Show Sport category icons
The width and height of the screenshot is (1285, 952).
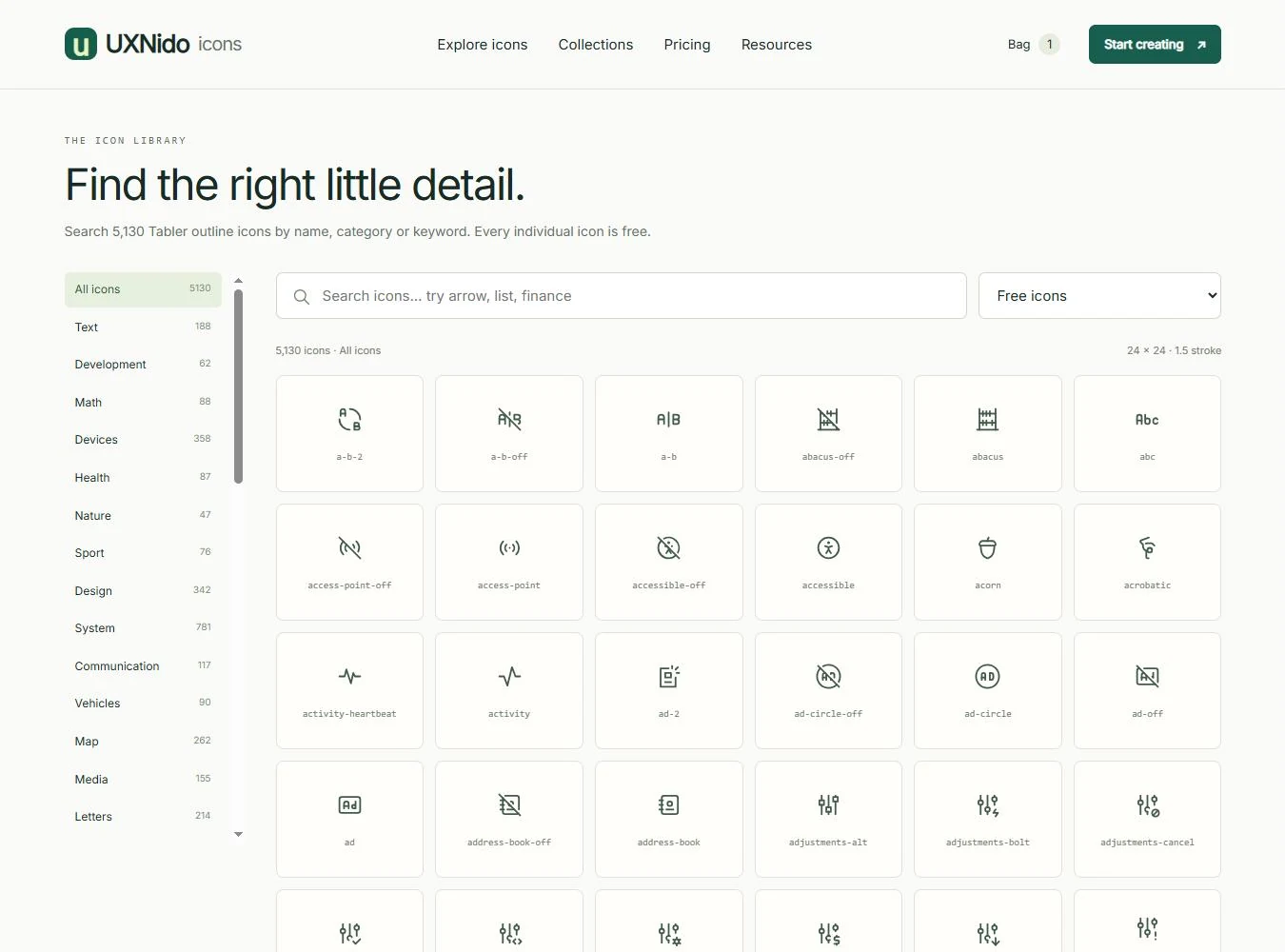(x=143, y=553)
